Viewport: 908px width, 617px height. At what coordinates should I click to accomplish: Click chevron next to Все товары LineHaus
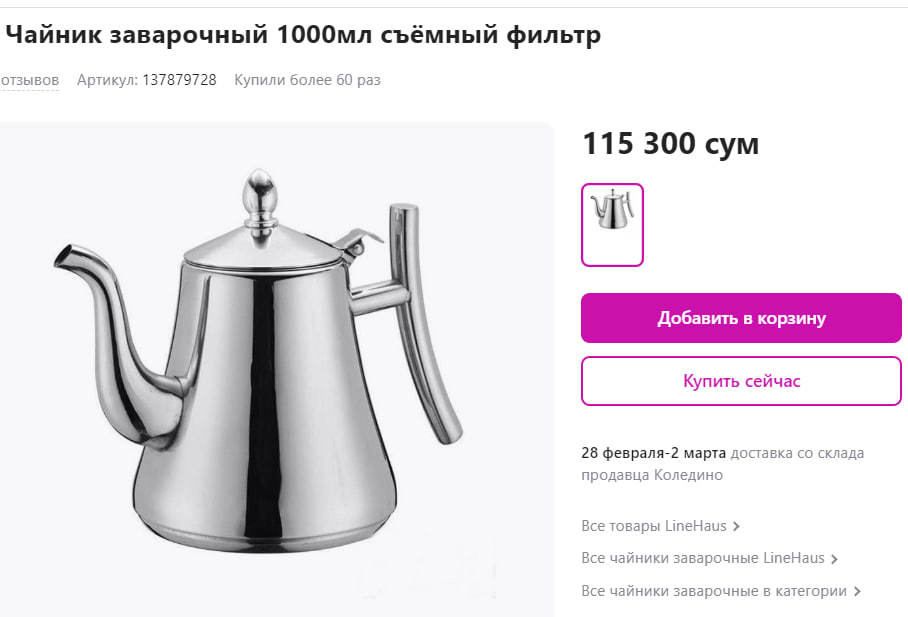coord(736,526)
